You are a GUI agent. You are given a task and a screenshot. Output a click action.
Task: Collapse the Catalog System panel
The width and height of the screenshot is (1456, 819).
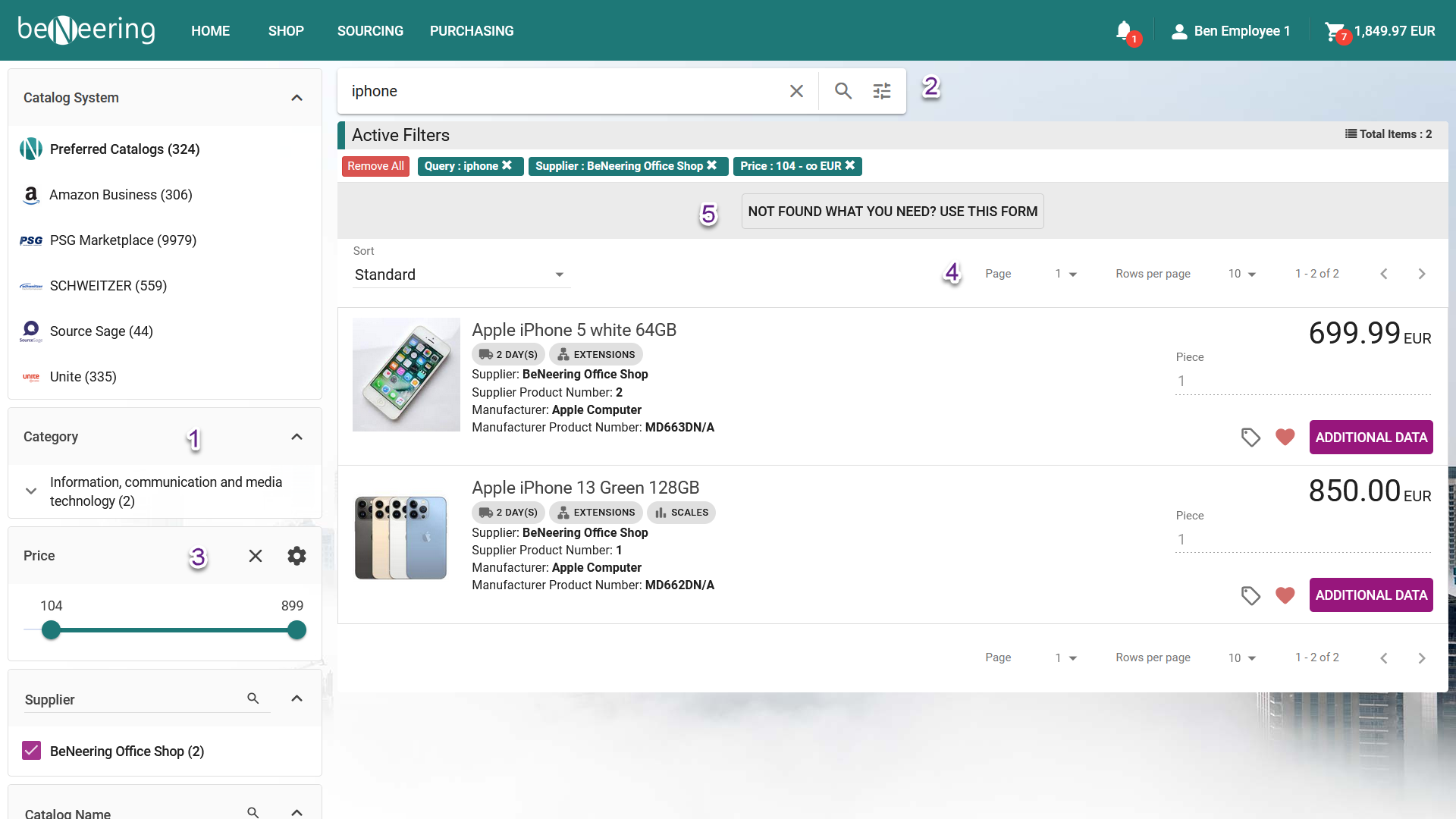[297, 98]
